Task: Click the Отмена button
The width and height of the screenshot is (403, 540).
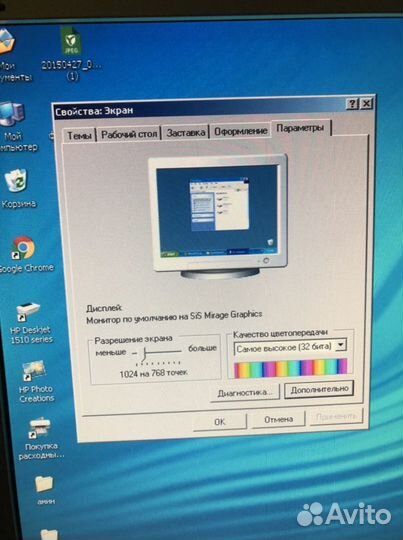Action: point(278,419)
